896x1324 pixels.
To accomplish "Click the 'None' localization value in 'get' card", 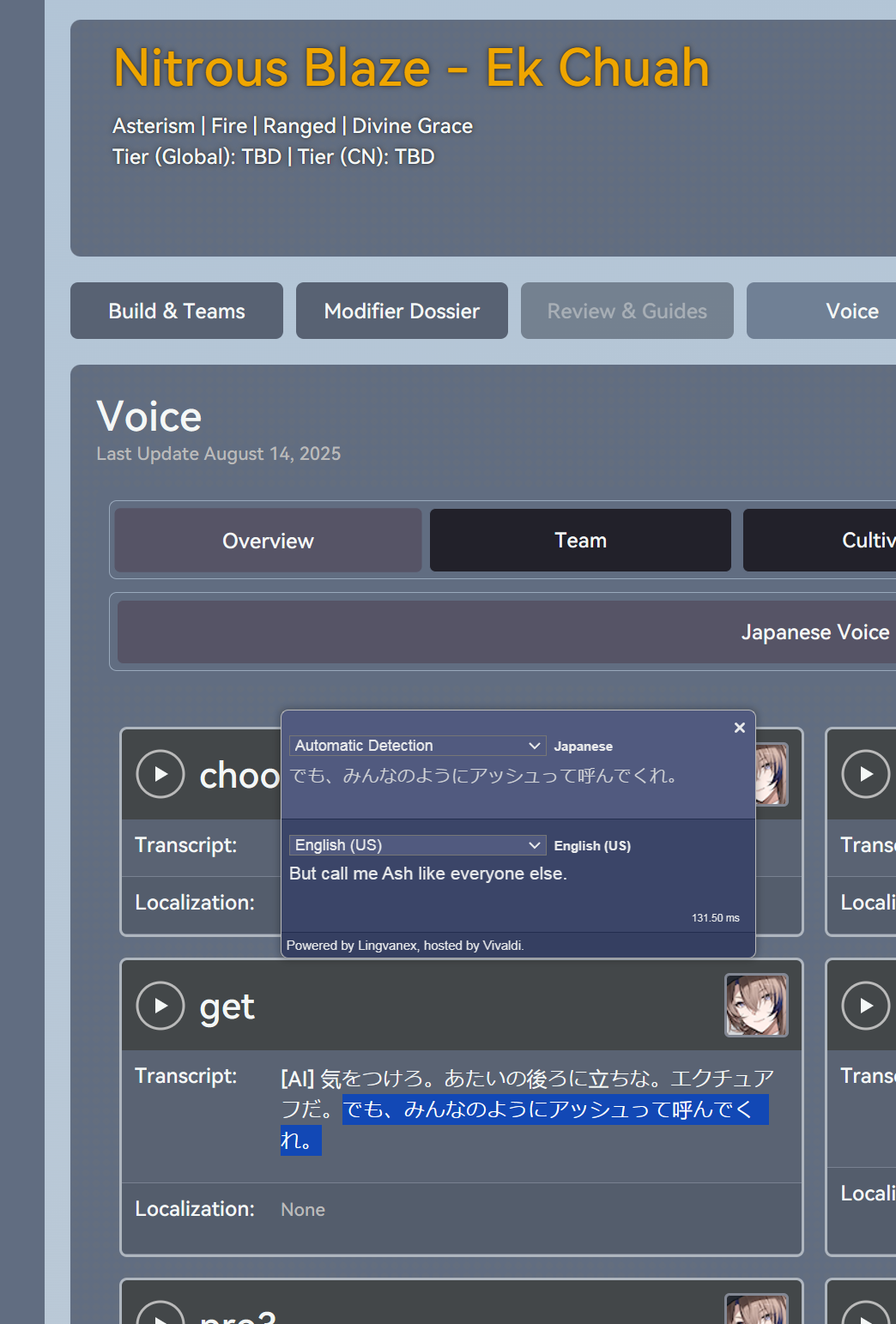I will pyautogui.click(x=303, y=1210).
